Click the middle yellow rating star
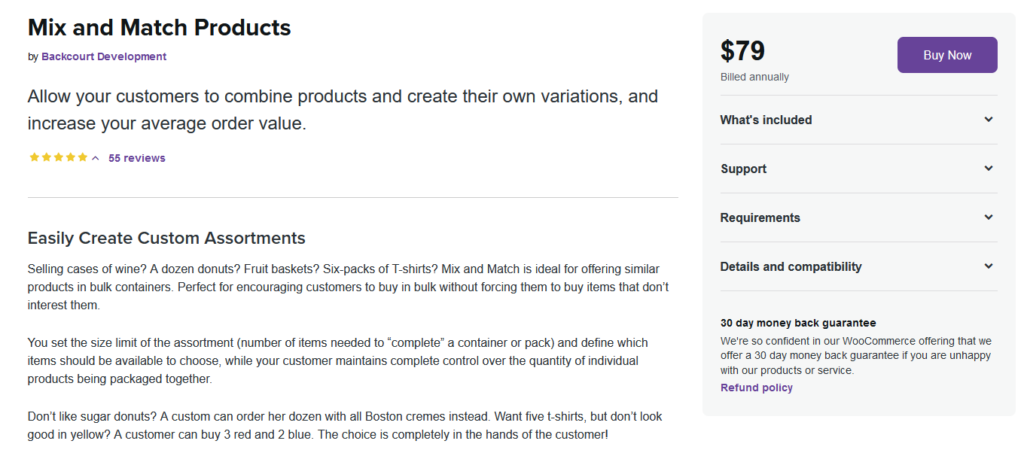 pyautogui.click(x=58, y=157)
